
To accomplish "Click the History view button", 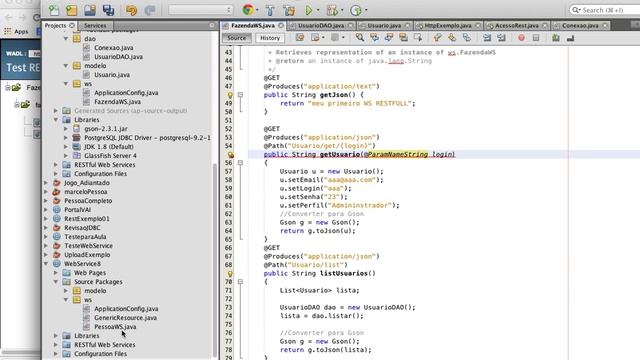I will 270,38.
